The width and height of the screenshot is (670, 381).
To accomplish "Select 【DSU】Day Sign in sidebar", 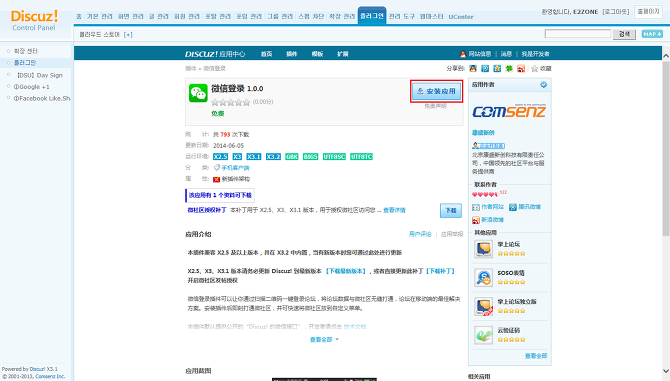I will [39, 75].
